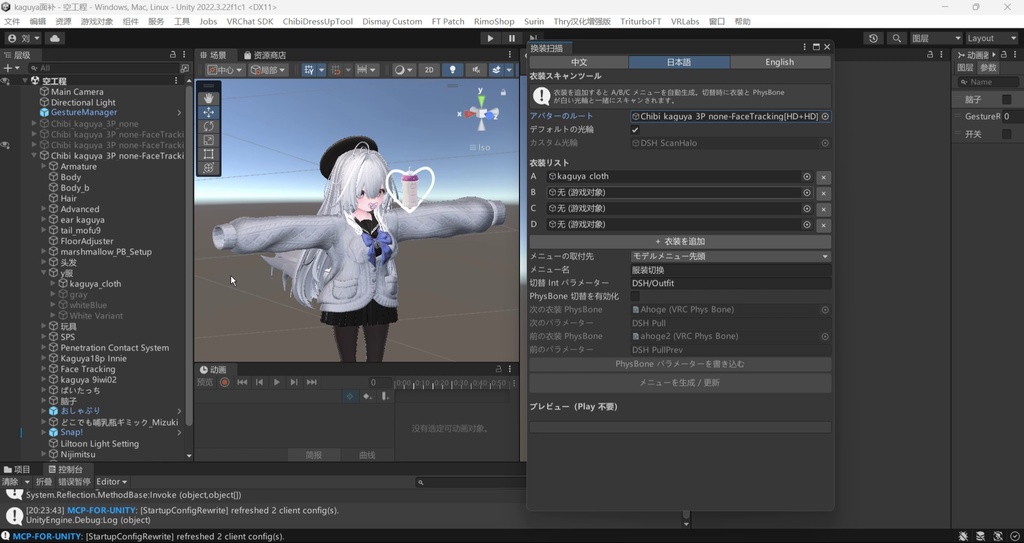Click メニューを生成 / 更新 button
This screenshot has width=1024, height=543.
pyautogui.click(x=680, y=383)
